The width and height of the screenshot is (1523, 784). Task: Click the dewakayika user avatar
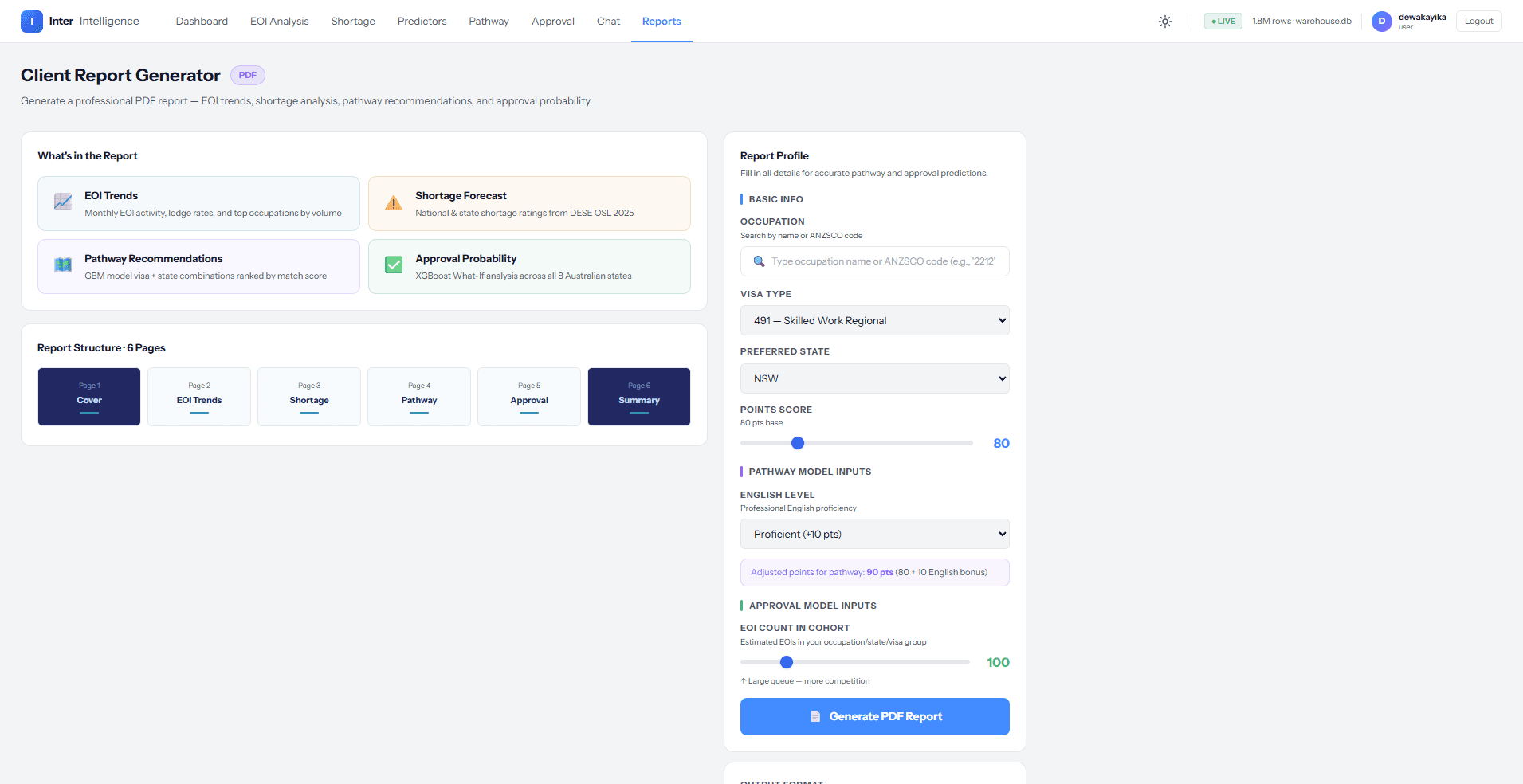coord(1381,22)
